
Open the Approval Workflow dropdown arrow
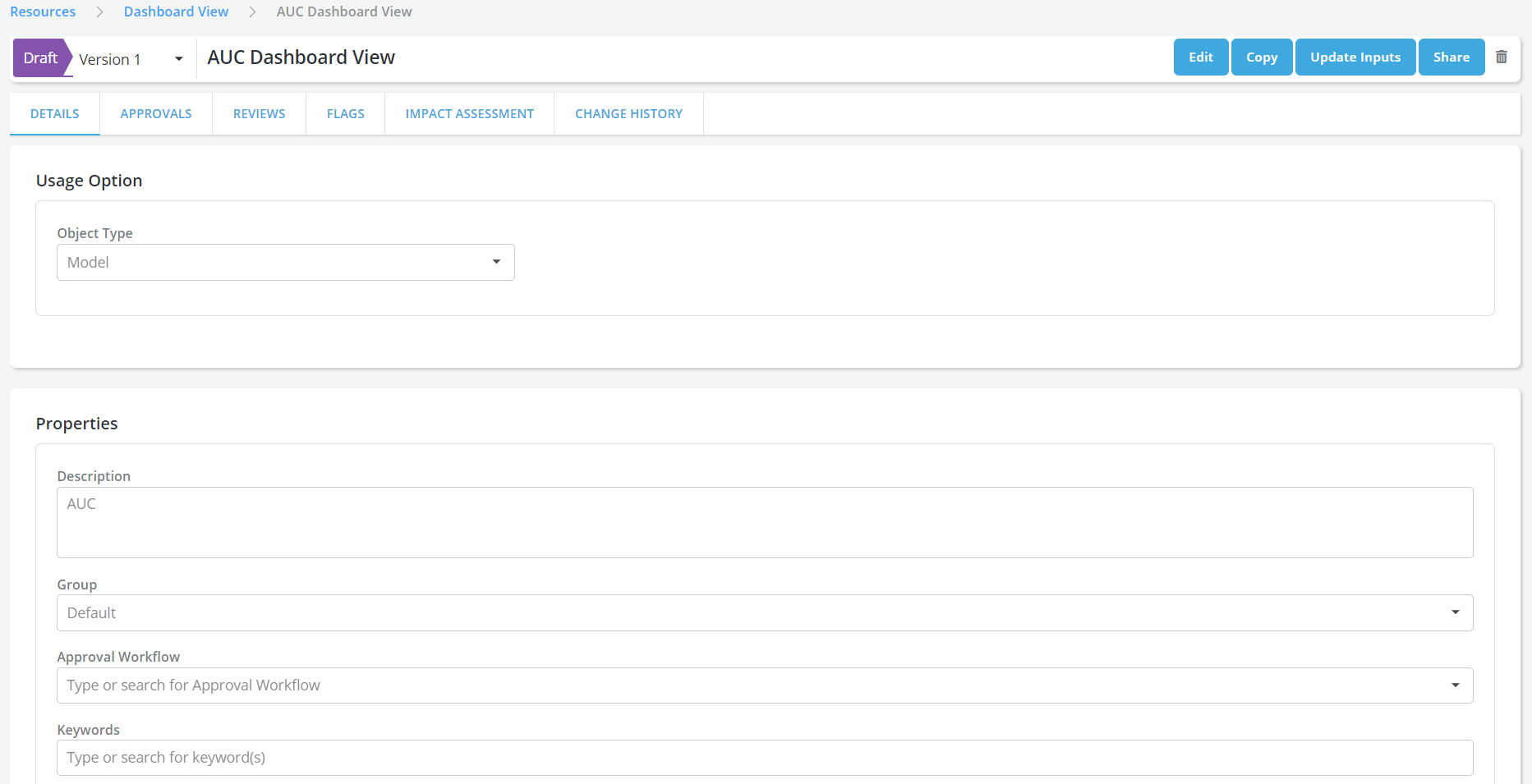coord(1455,685)
